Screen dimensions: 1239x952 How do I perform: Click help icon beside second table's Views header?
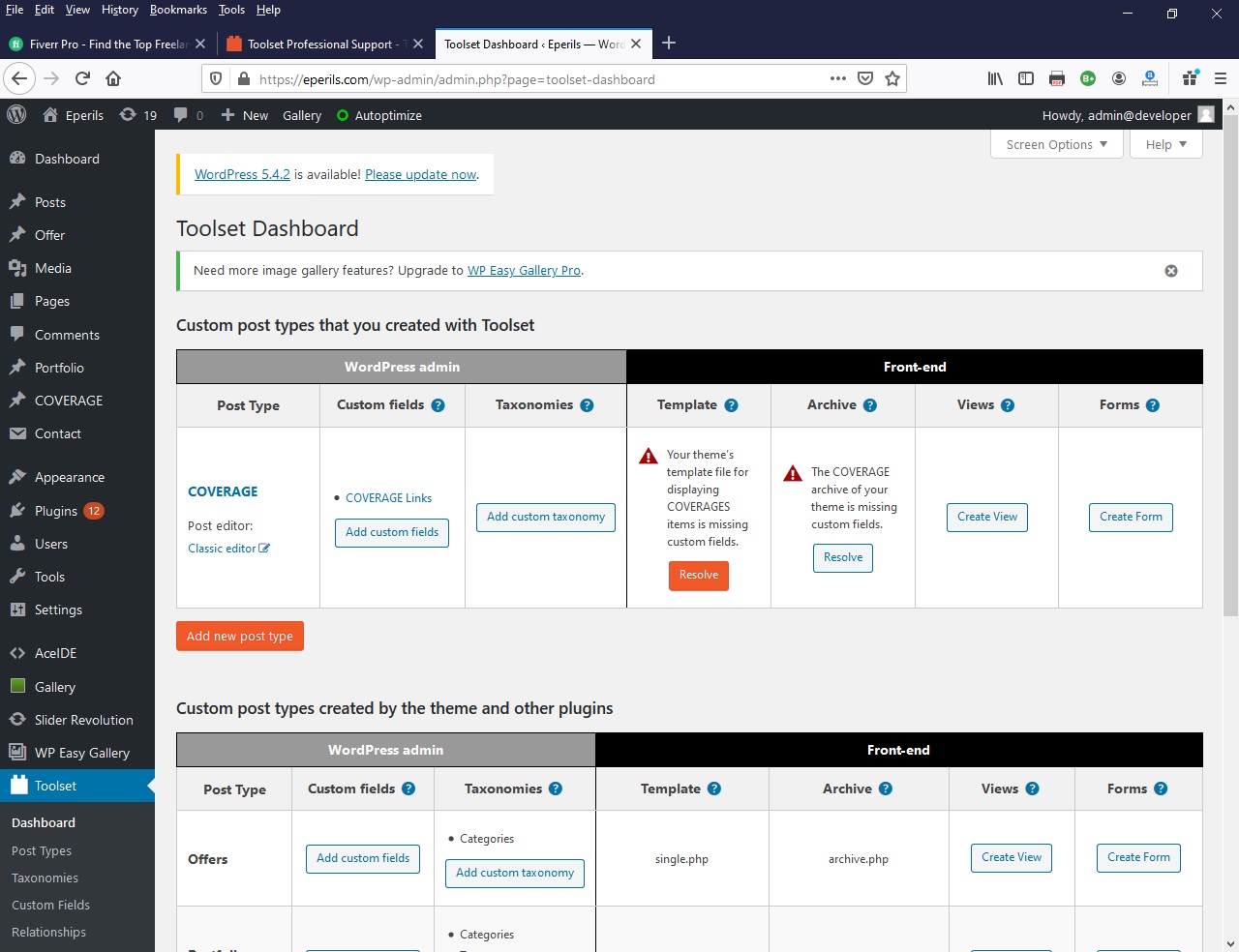pyautogui.click(x=1033, y=788)
